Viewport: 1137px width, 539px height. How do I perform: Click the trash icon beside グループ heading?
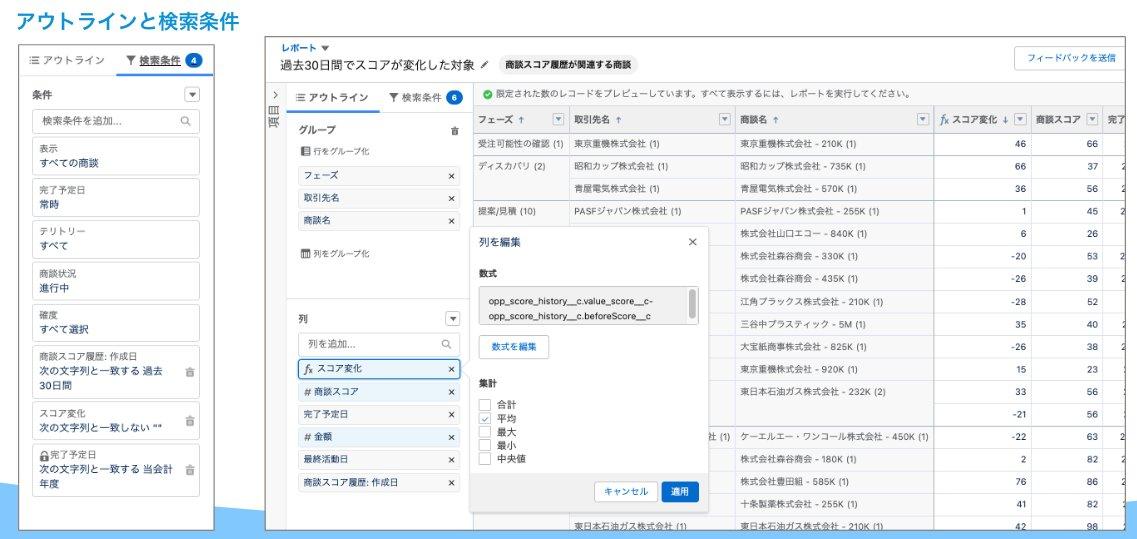(x=455, y=131)
